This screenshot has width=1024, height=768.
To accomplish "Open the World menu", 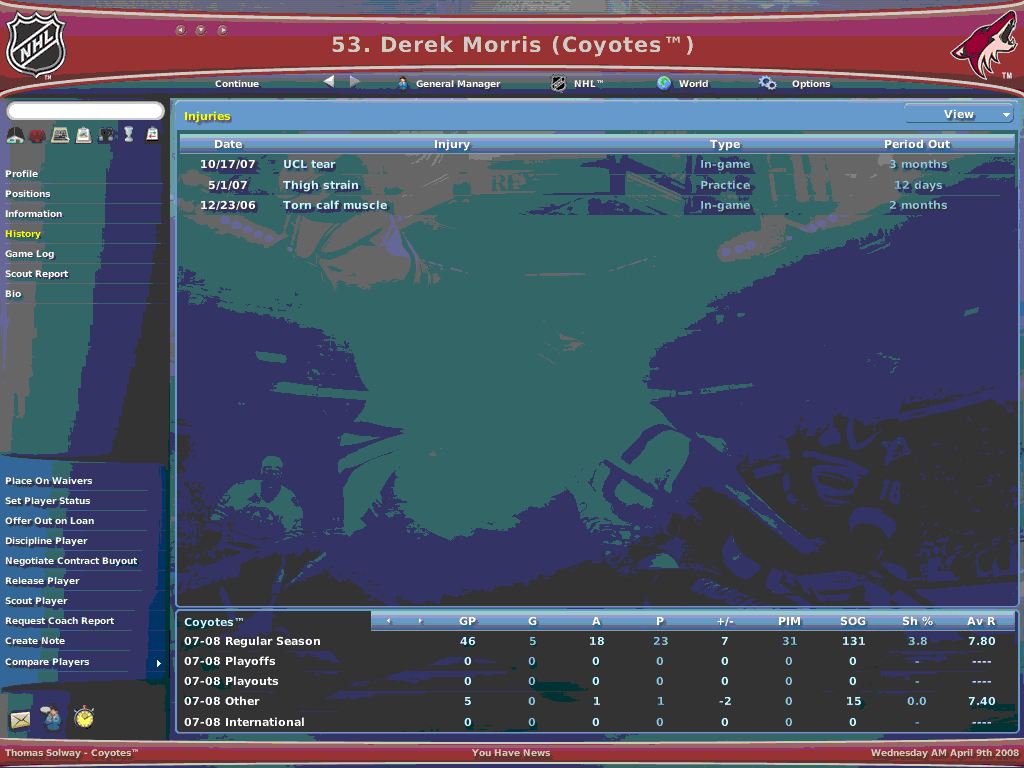I will pos(693,84).
